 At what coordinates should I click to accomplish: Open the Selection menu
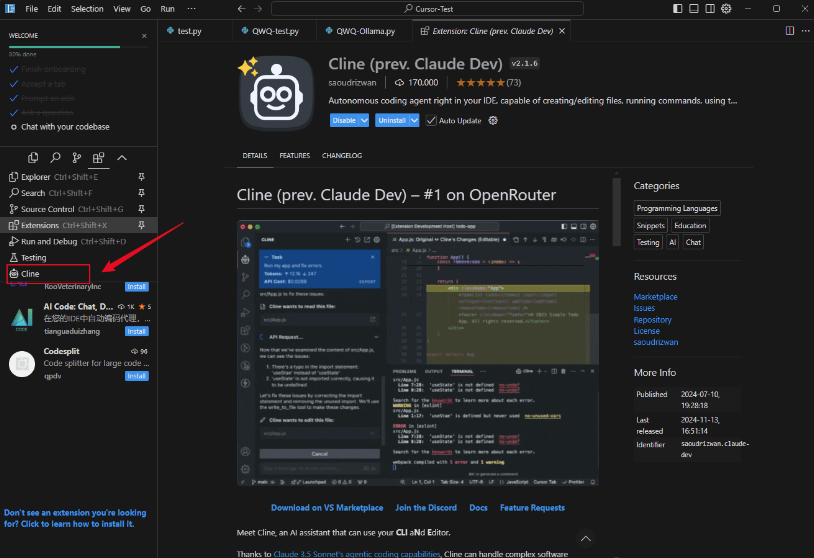(x=87, y=9)
